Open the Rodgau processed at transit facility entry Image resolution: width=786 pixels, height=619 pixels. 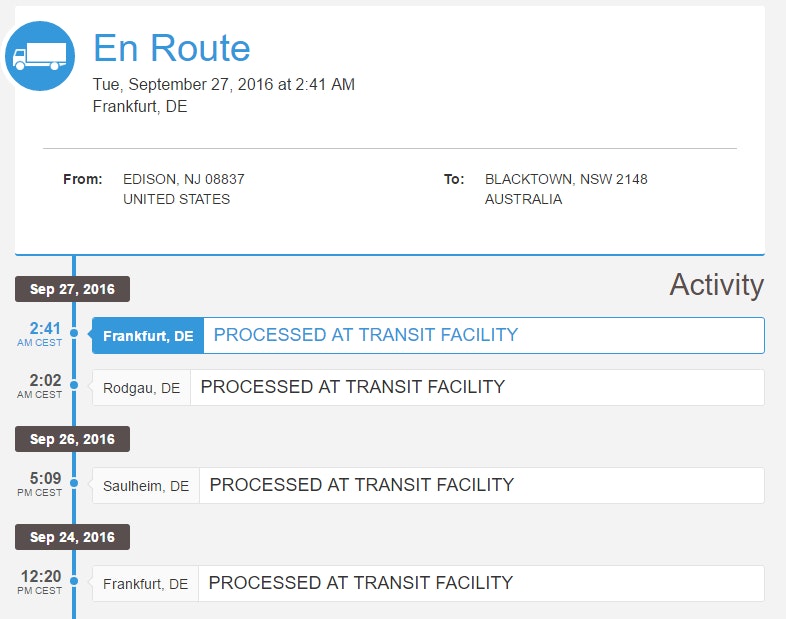pyautogui.click(x=352, y=387)
